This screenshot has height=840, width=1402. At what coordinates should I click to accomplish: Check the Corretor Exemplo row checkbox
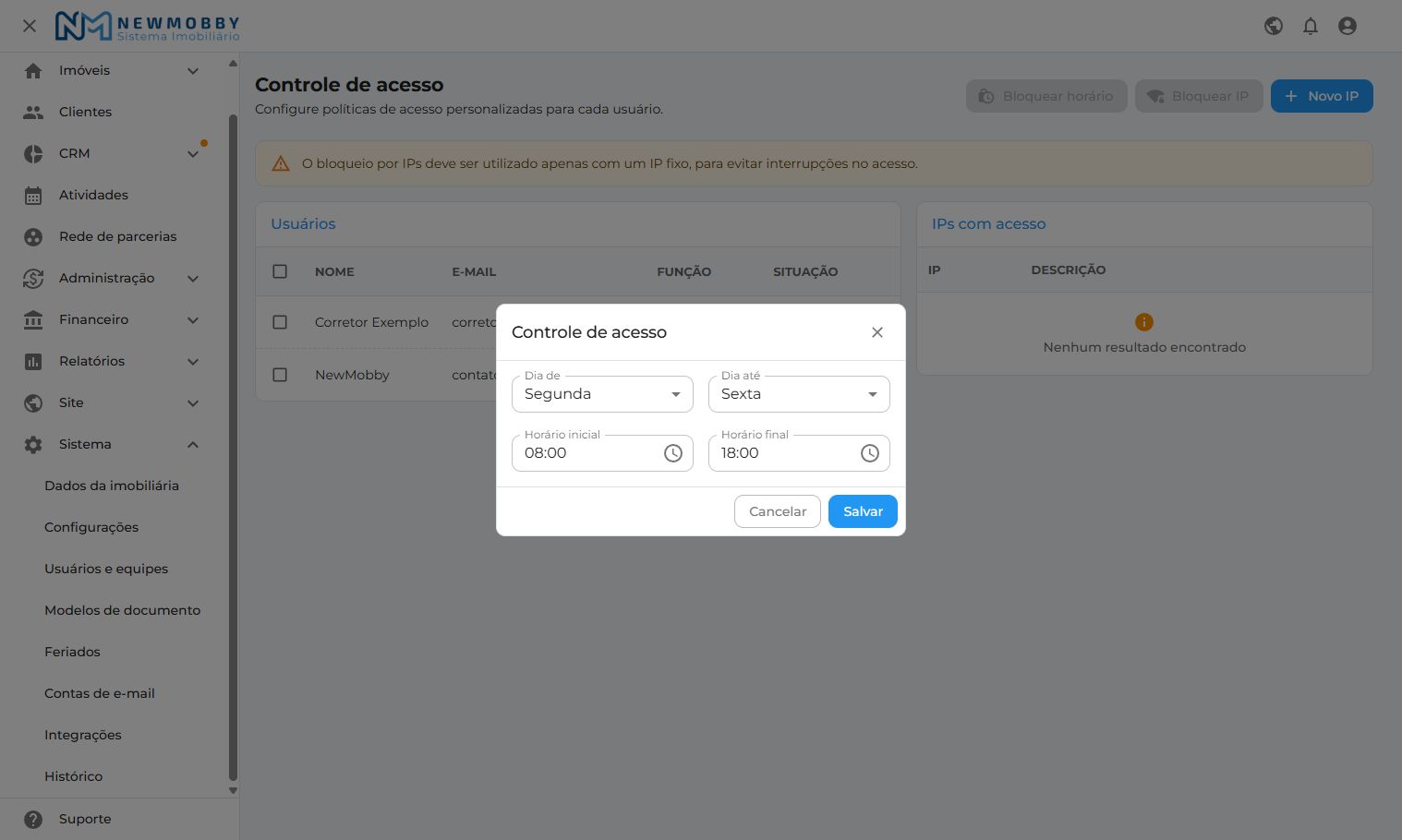point(280,322)
